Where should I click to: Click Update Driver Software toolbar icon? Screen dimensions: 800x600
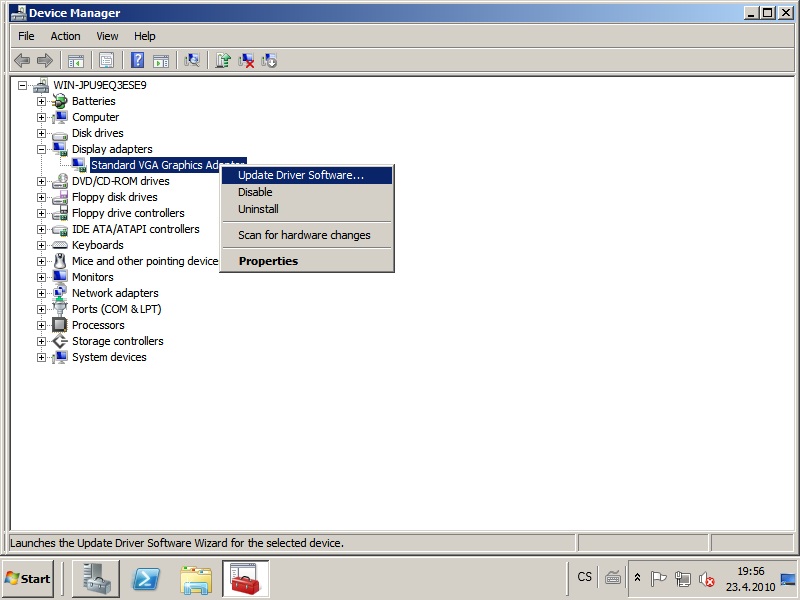point(223,60)
